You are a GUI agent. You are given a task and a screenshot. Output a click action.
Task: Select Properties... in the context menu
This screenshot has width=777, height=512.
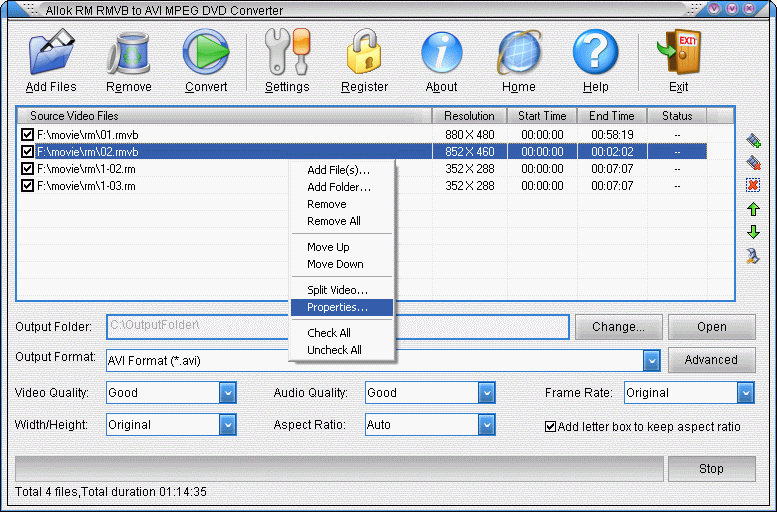pyautogui.click(x=337, y=307)
